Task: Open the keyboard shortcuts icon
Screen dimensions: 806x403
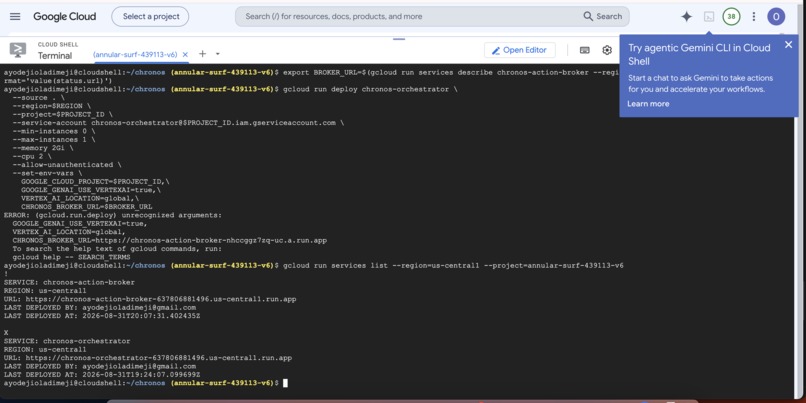Action: pos(584,50)
